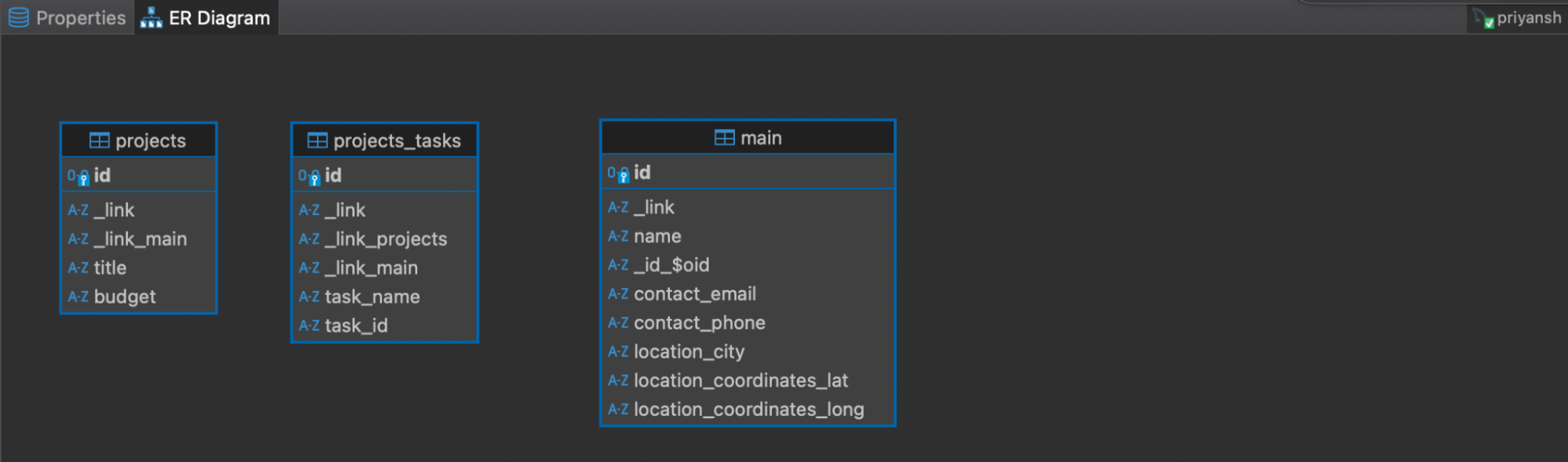Click the priyansh connection icon

point(1482,17)
